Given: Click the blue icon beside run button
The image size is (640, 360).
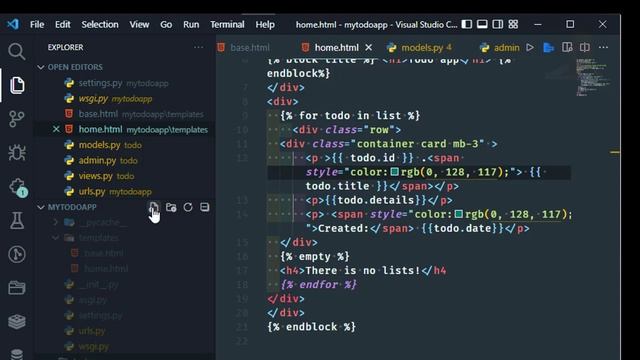Looking at the screenshot, I should (549, 48).
